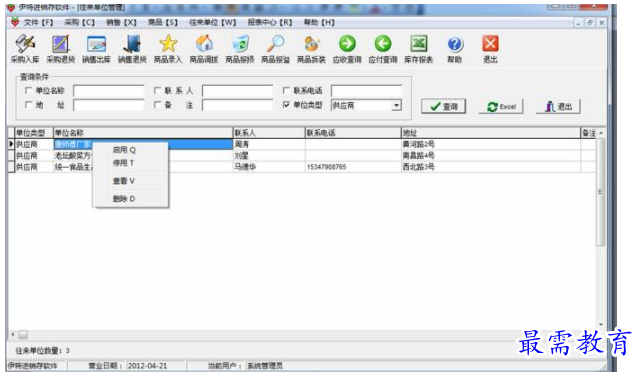
Task: Select the cell with phone 15347908765
Action: point(353,167)
